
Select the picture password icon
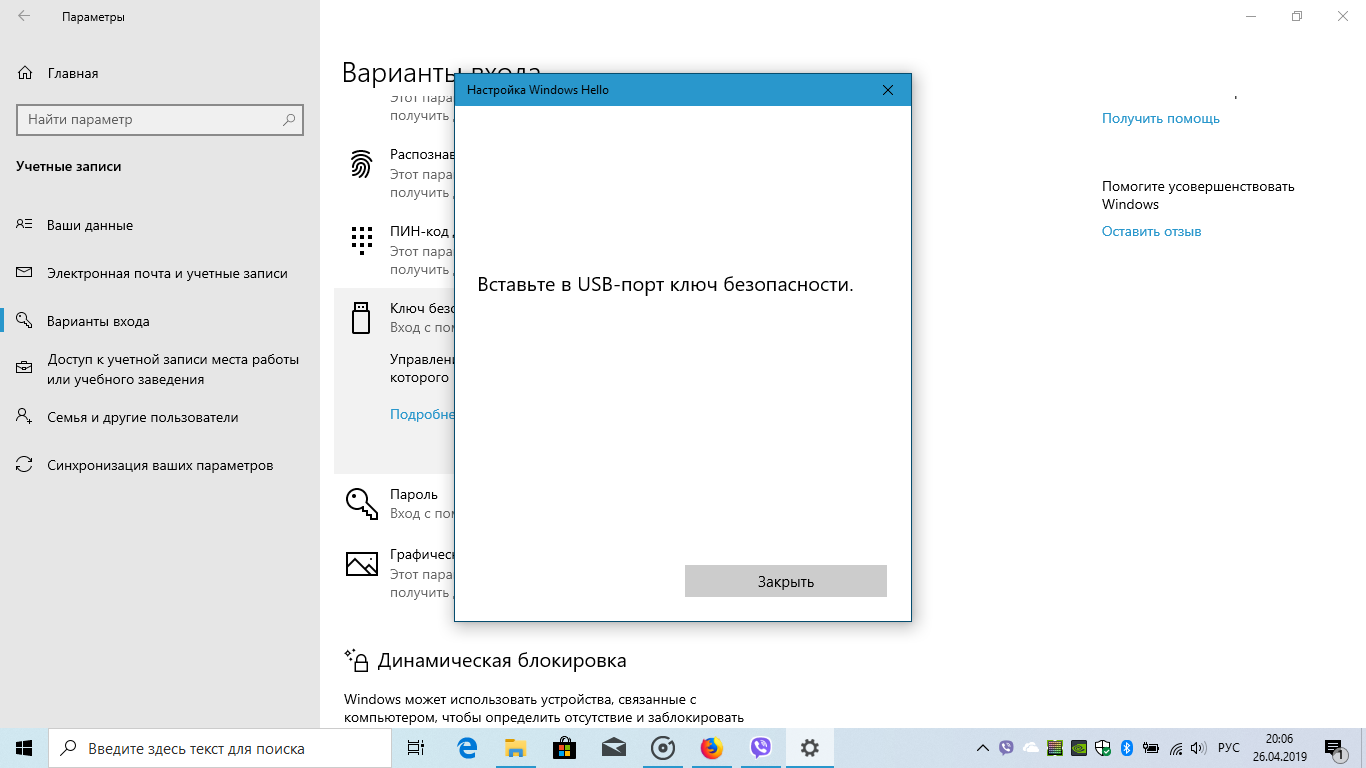pos(361,563)
